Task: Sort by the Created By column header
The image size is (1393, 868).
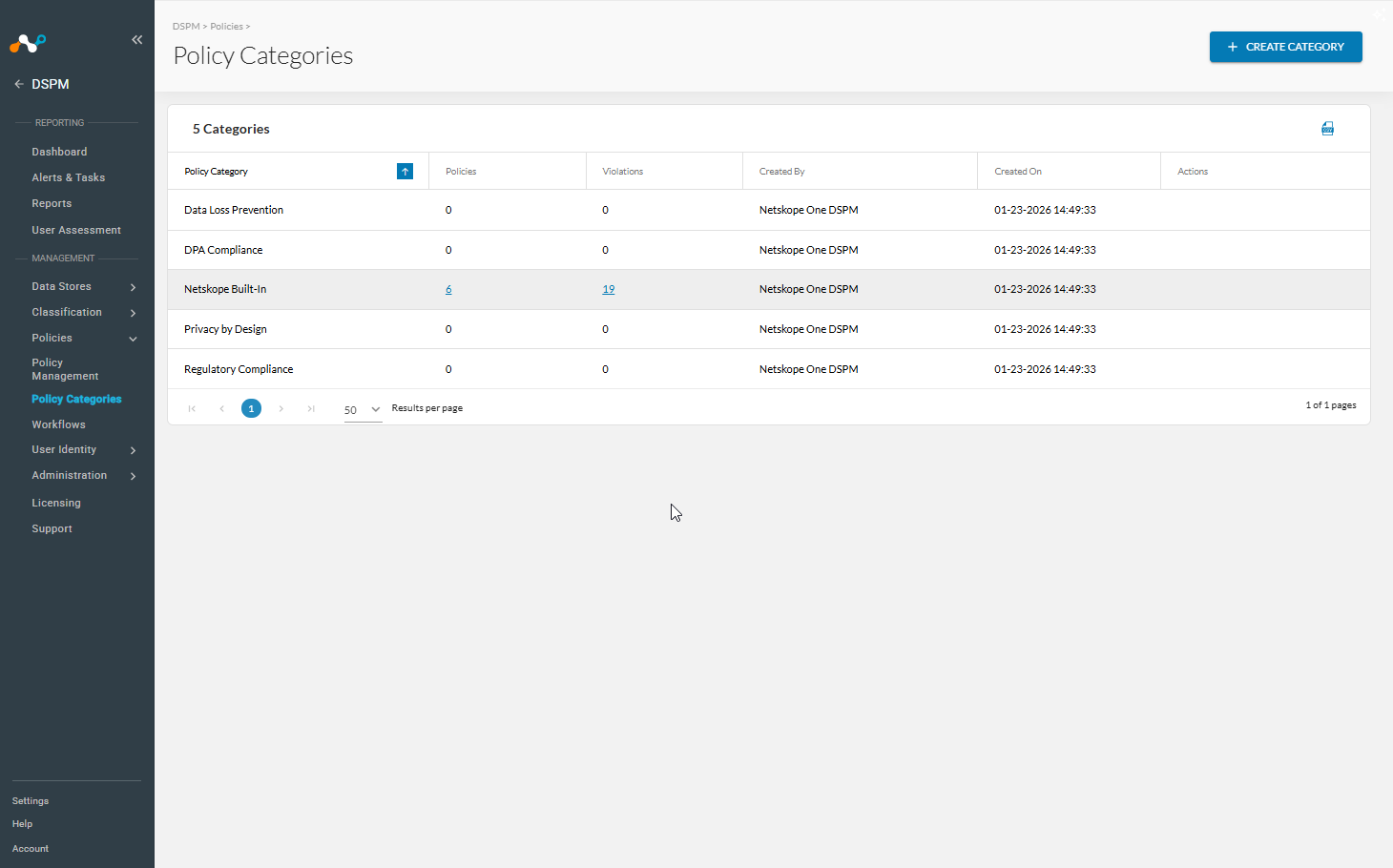Action: [782, 172]
